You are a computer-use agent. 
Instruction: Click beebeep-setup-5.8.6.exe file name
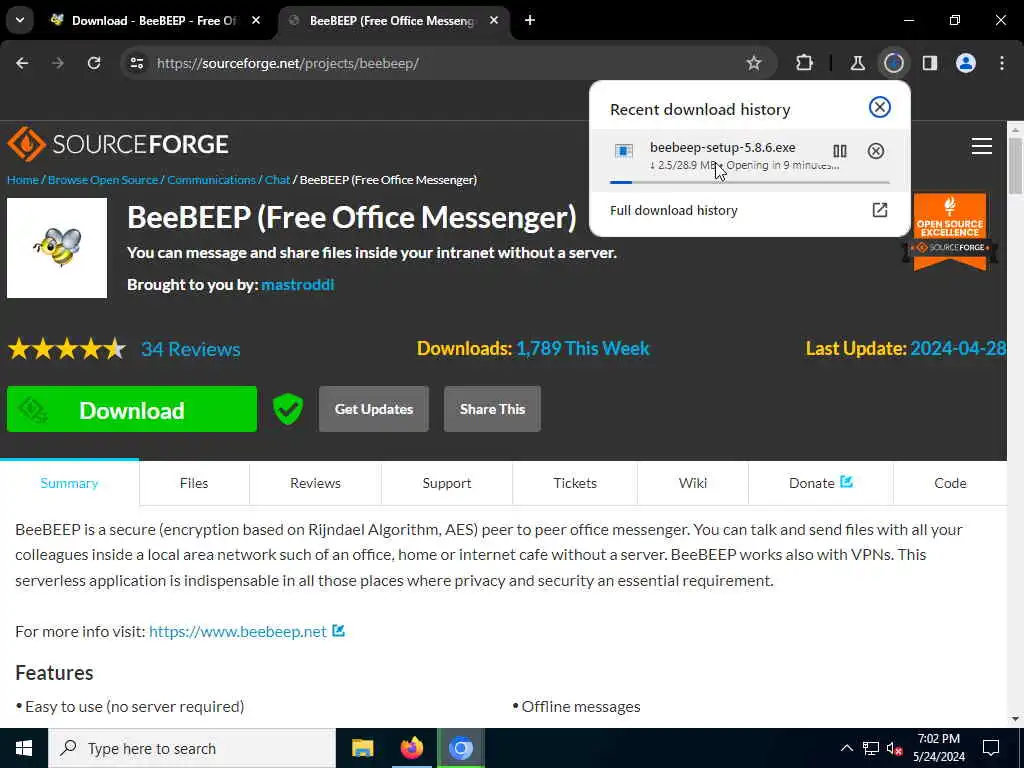(722, 148)
